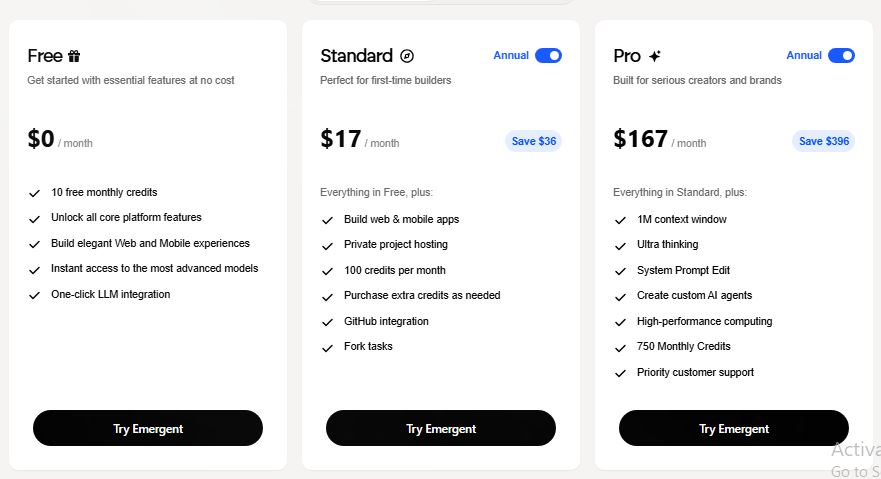Toggle Annual billing on Pro plan
This screenshot has width=881, height=479.
pyautogui.click(x=841, y=56)
